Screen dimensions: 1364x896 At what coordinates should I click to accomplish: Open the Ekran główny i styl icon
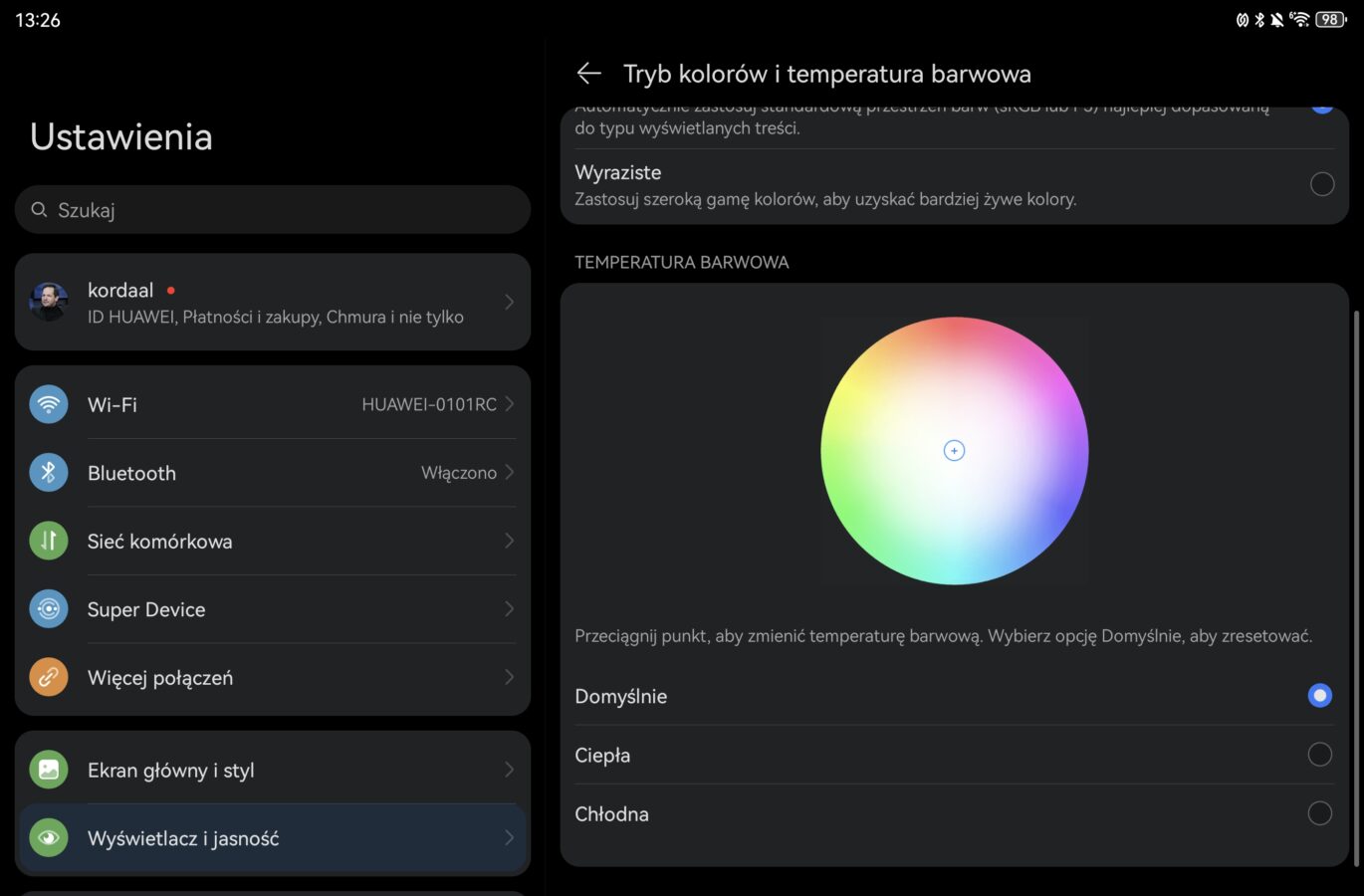pyautogui.click(x=49, y=770)
